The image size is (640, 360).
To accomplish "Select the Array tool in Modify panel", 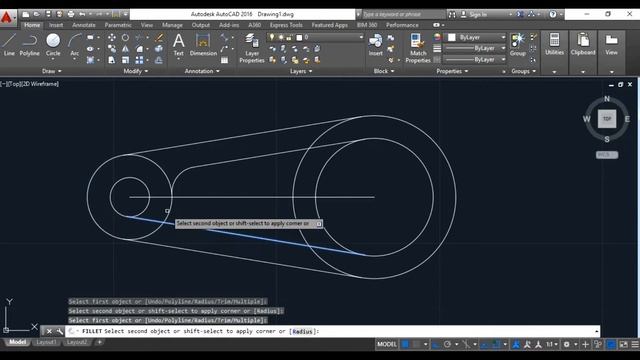I will [139, 60].
